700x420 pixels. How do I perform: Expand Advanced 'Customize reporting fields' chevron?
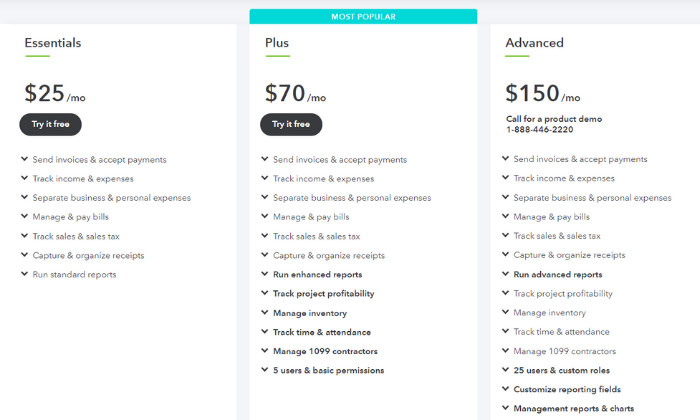coord(505,389)
